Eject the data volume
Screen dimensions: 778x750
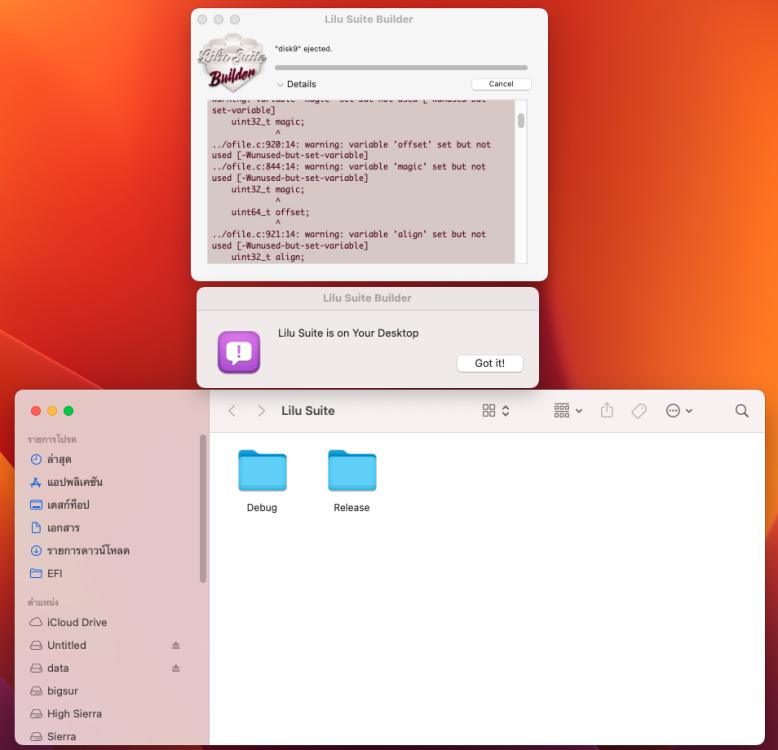coord(176,668)
